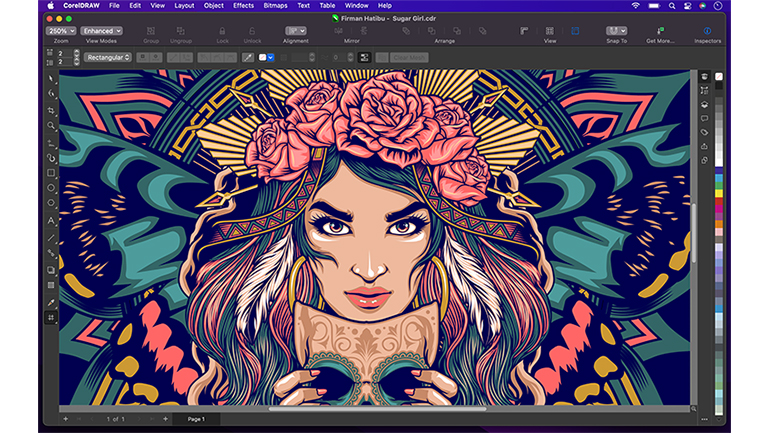Screen dimensions: 770x433
Task: Open the Inspectors panel
Action: (707, 31)
